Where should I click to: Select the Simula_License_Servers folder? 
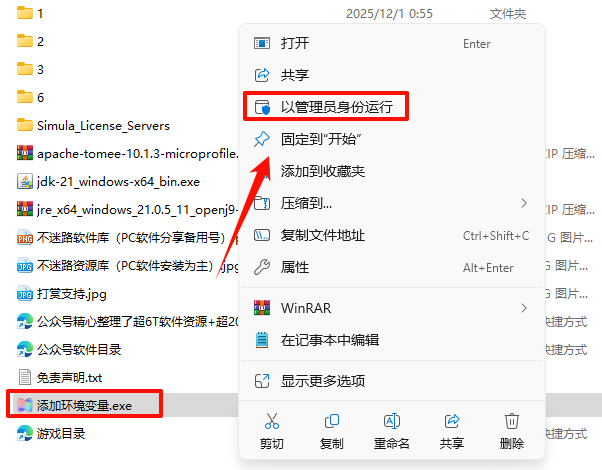tap(93, 126)
